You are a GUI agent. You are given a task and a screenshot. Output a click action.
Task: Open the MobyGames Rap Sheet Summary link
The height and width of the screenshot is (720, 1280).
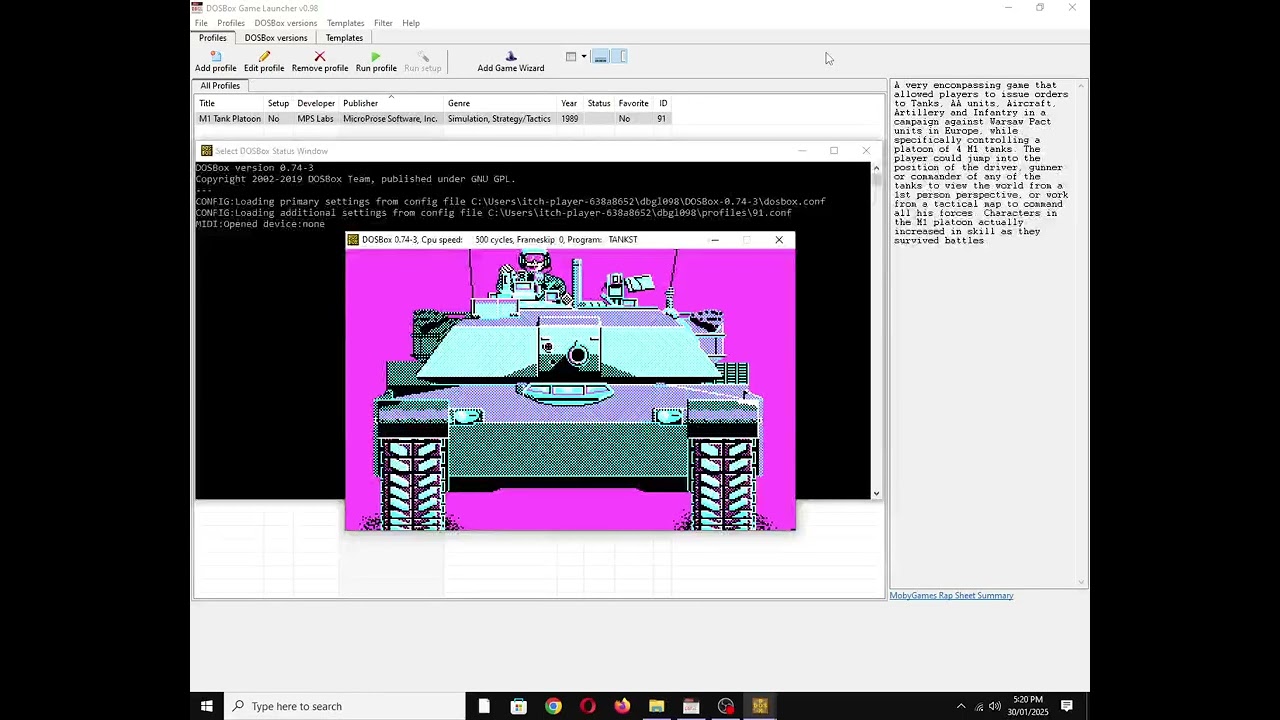click(x=951, y=596)
